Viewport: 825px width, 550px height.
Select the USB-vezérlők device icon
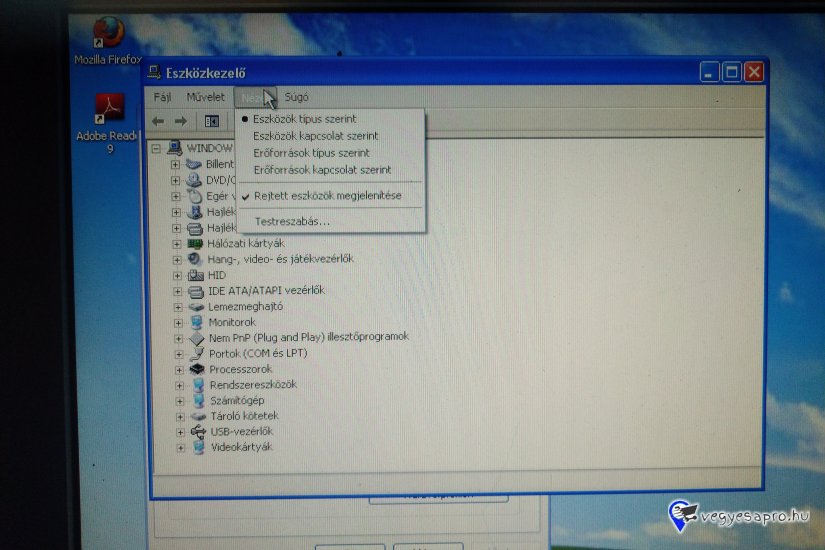pyautogui.click(x=197, y=431)
